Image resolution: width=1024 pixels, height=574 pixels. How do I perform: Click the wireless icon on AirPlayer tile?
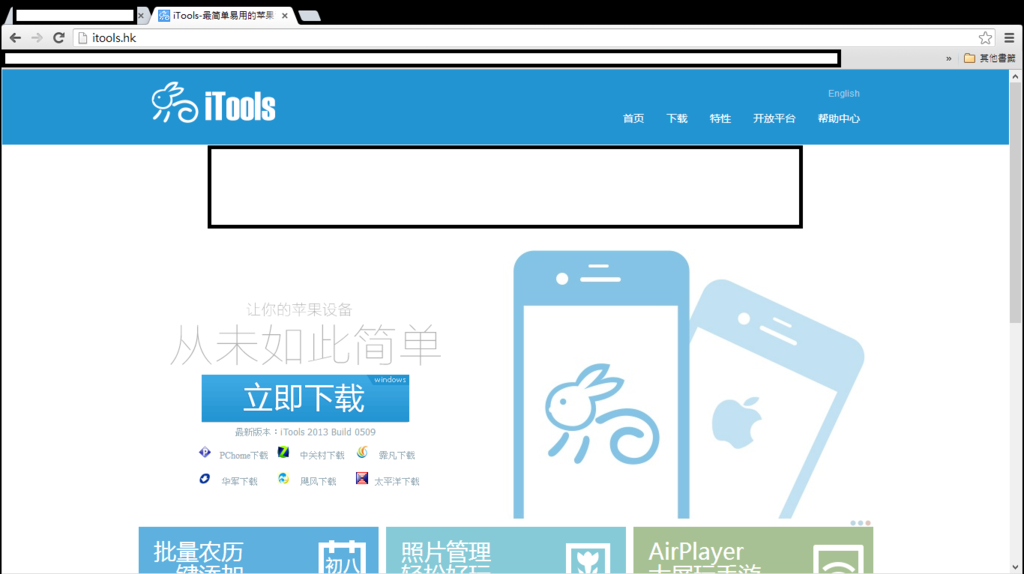tap(839, 558)
